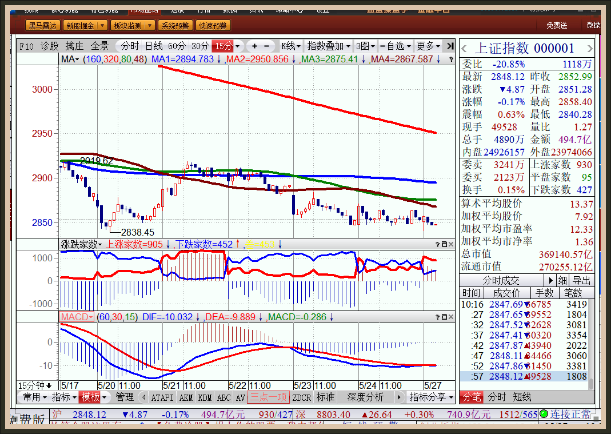The height and width of the screenshot is (434, 611).
Task: Open the 15分钟 period selector at chart bottom
Action: coord(35,386)
